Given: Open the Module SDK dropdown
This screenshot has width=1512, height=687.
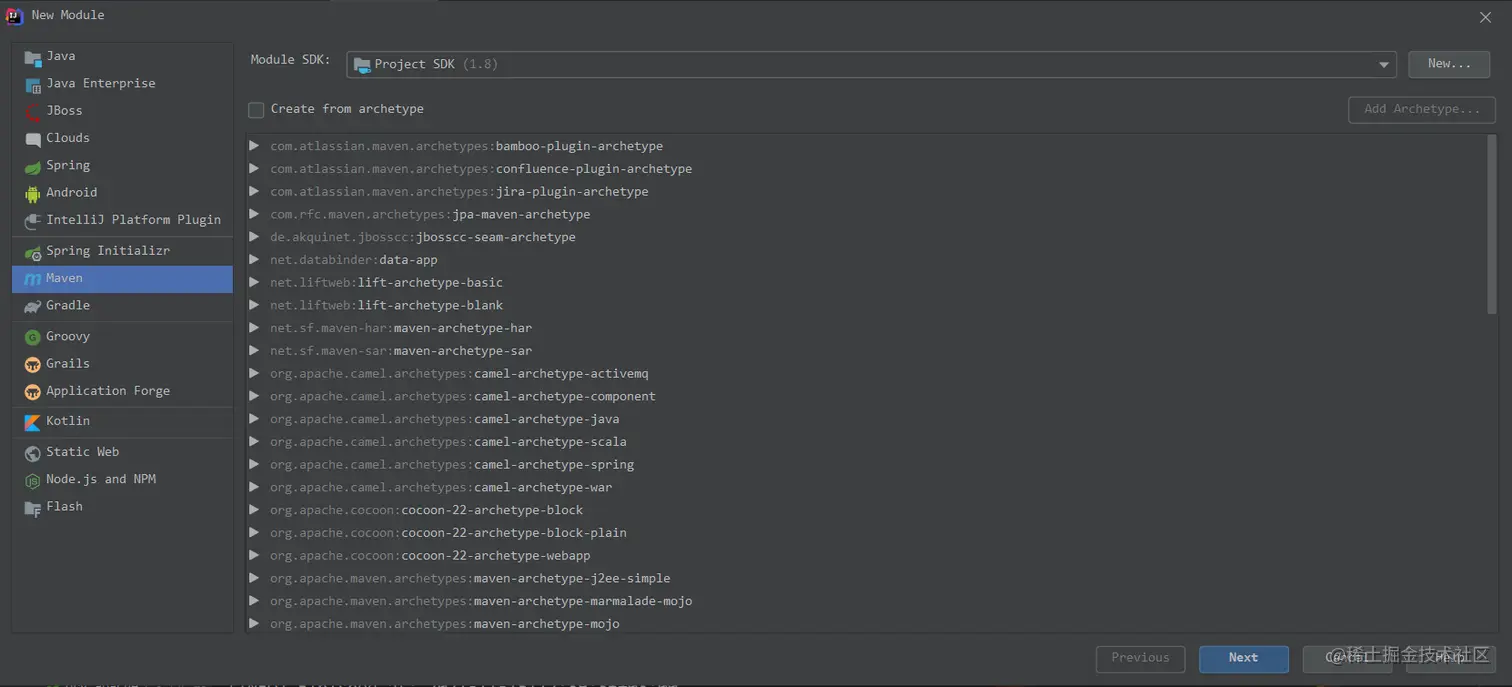Looking at the screenshot, I should [871, 64].
